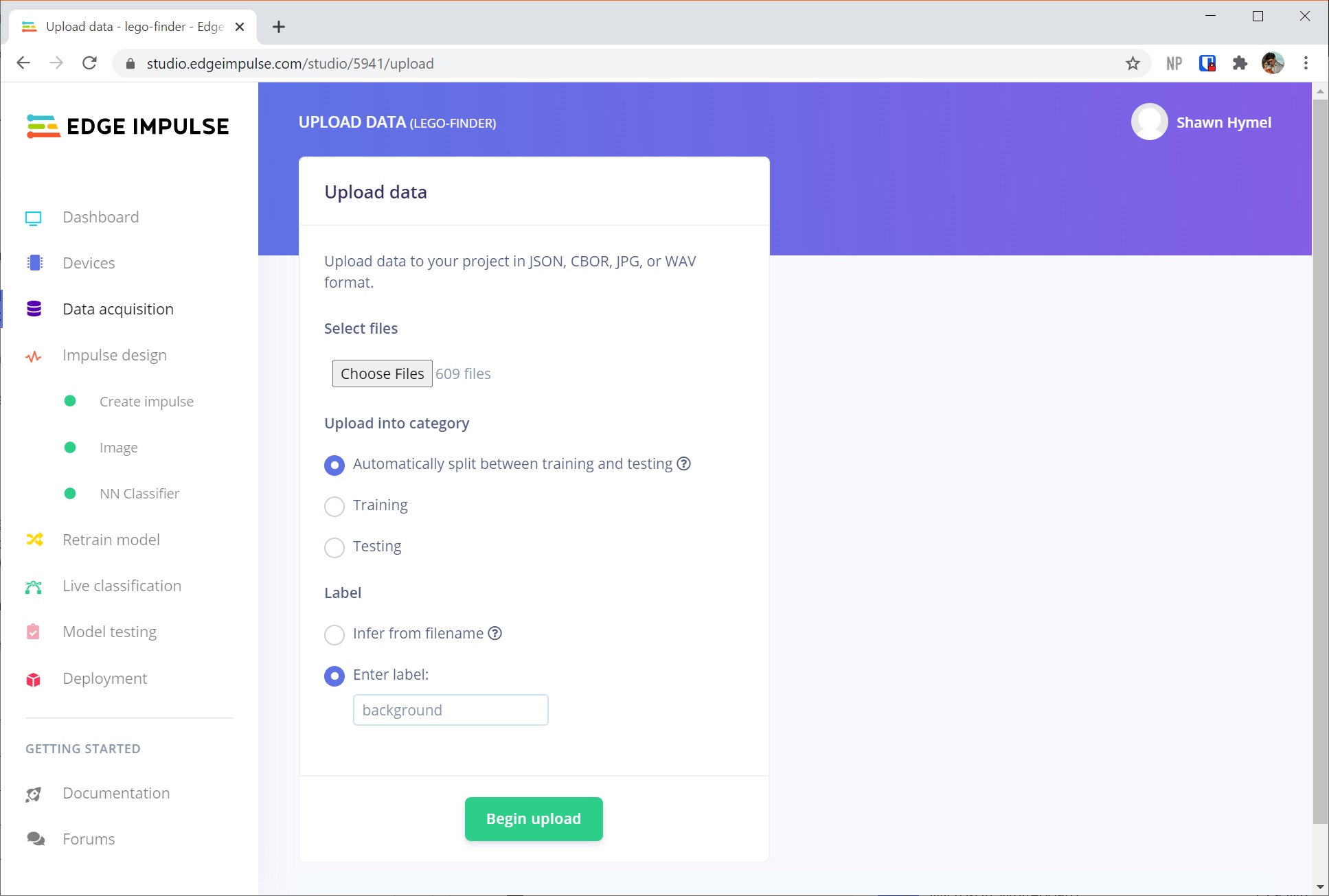Viewport: 1329px width, 896px height.
Task: Open the Shawn Hymel account avatar
Action: click(1148, 122)
